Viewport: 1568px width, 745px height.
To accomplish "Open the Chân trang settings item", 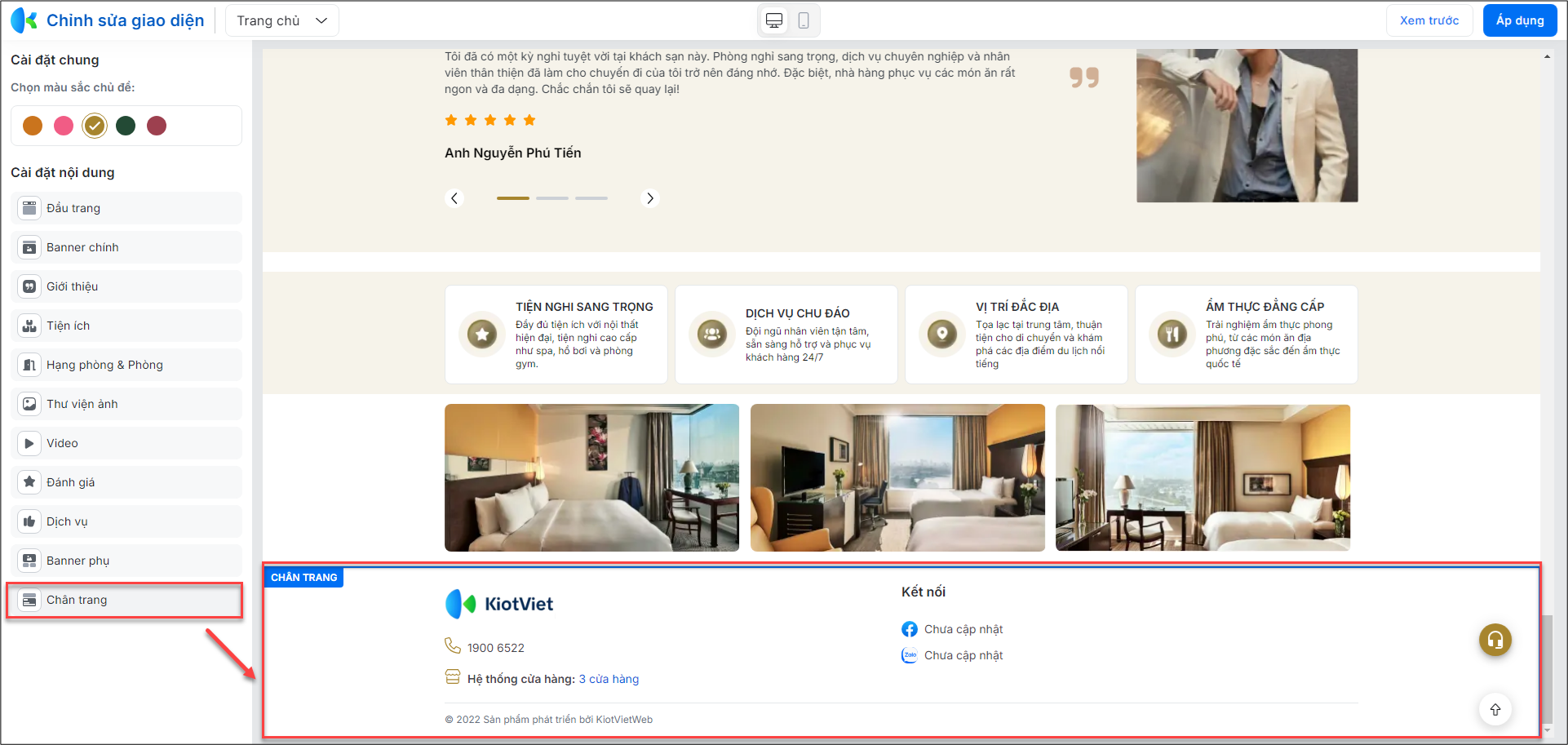I will coord(126,600).
